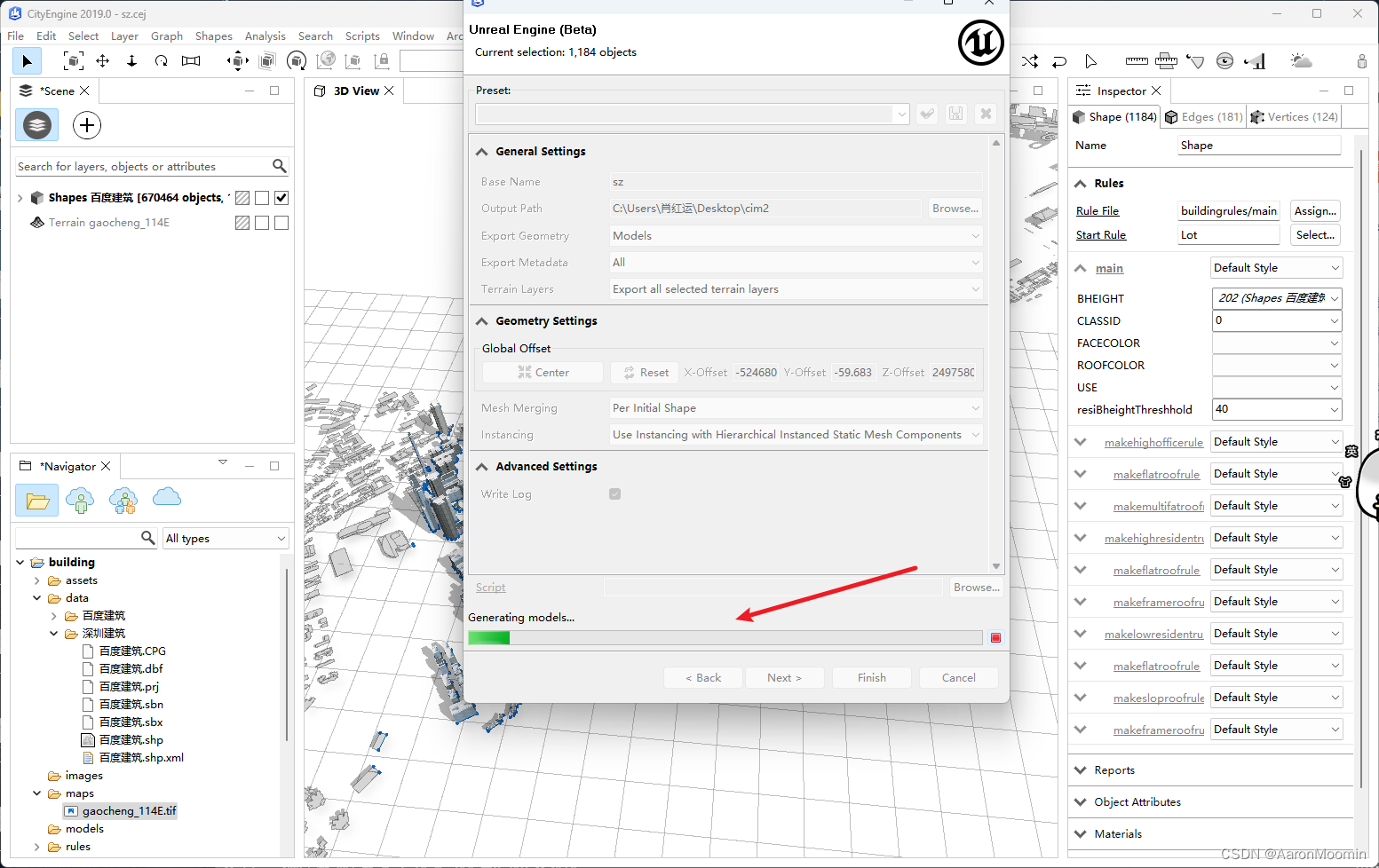Stop the export with red stop button
1379x868 pixels.
pyautogui.click(x=995, y=638)
